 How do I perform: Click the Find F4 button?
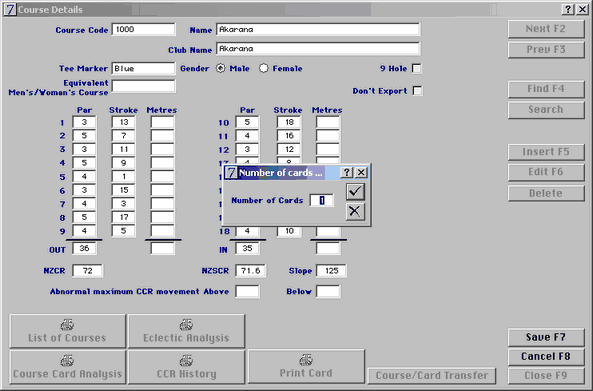pyautogui.click(x=546, y=89)
